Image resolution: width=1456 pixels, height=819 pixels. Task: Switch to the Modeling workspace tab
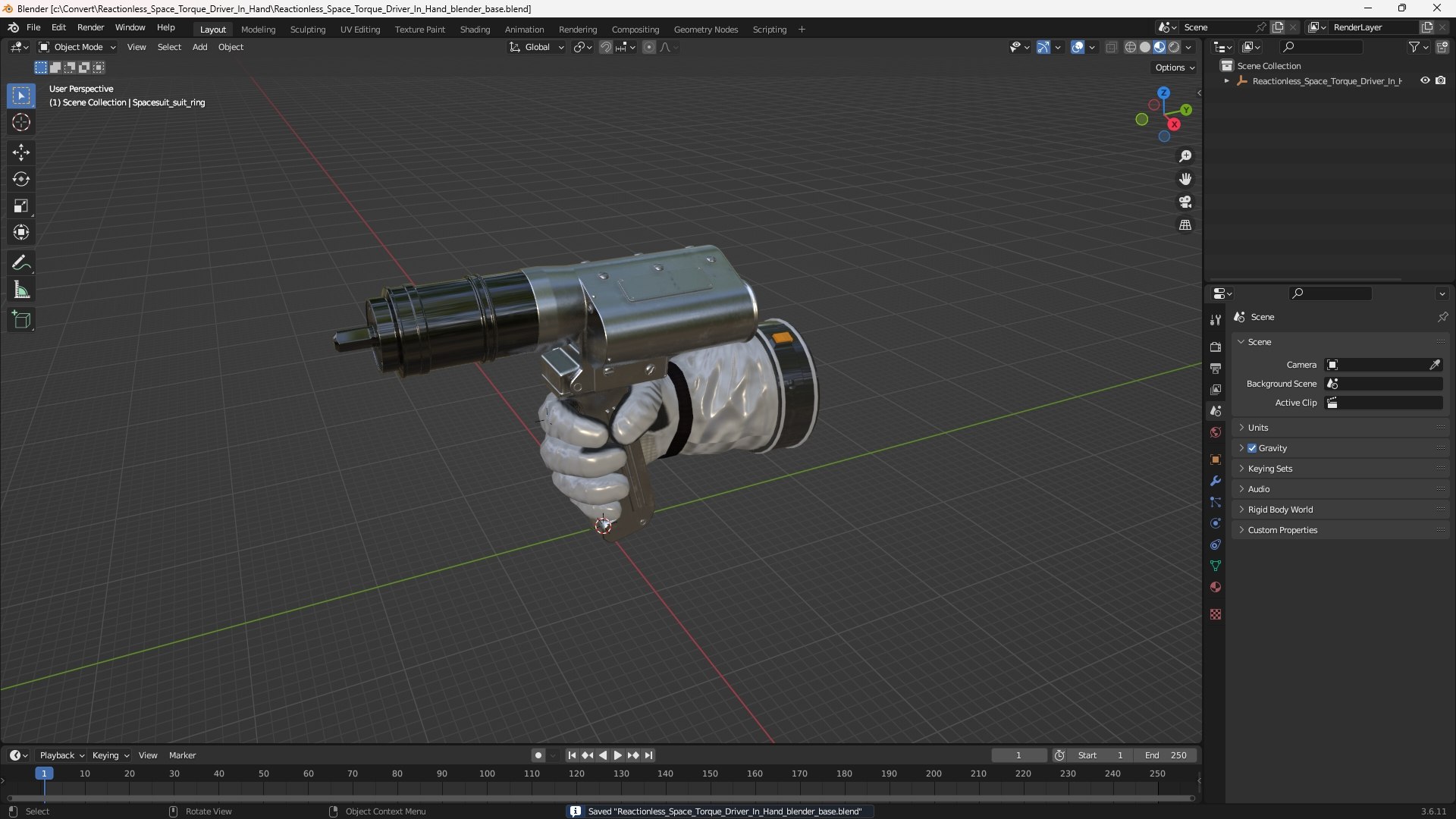pyautogui.click(x=258, y=30)
